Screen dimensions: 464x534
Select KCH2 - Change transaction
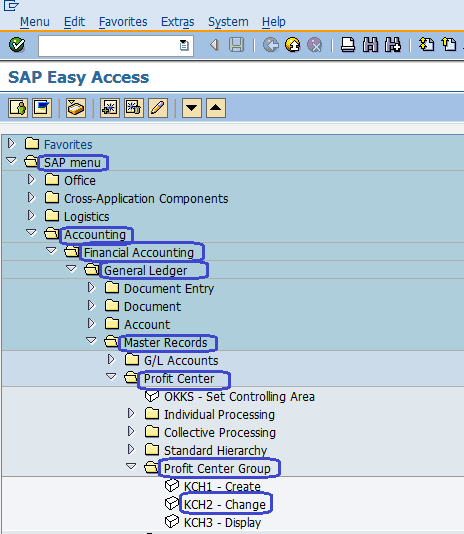[x=225, y=505]
